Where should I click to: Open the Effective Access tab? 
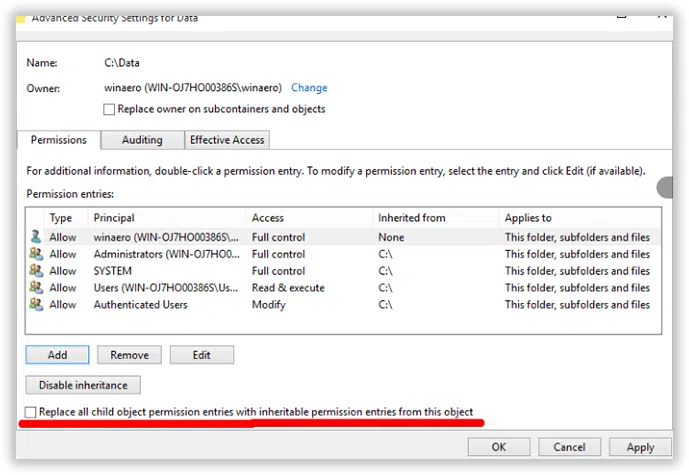[226, 140]
